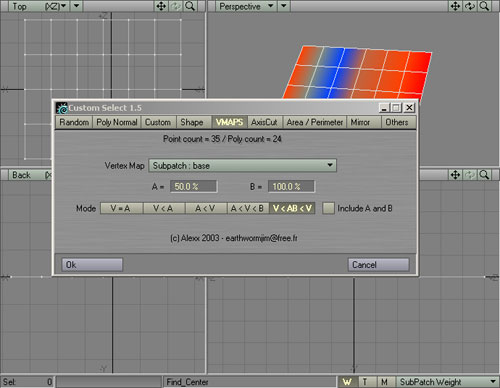Open the Vertex Map dropdown
This screenshot has height=388, width=500.
(x=242, y=166)
